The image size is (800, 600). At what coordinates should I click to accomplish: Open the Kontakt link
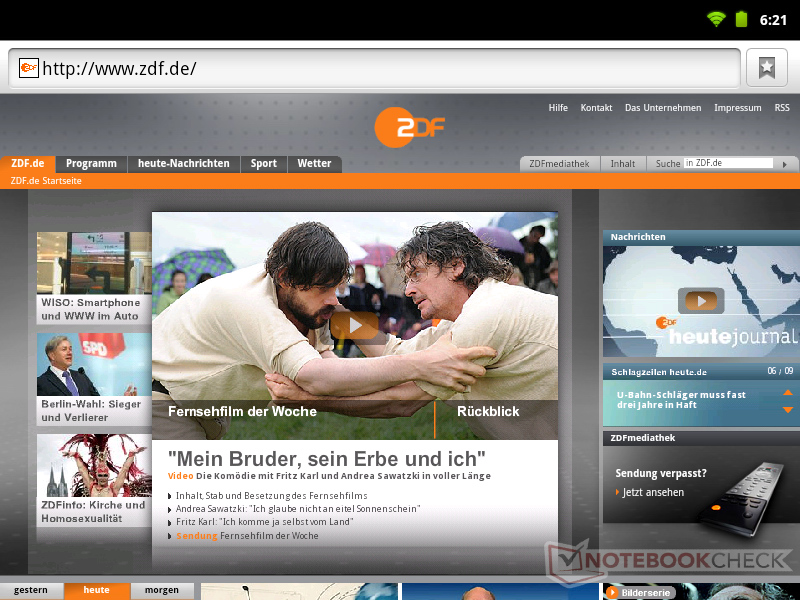click(x=596, y=108)
